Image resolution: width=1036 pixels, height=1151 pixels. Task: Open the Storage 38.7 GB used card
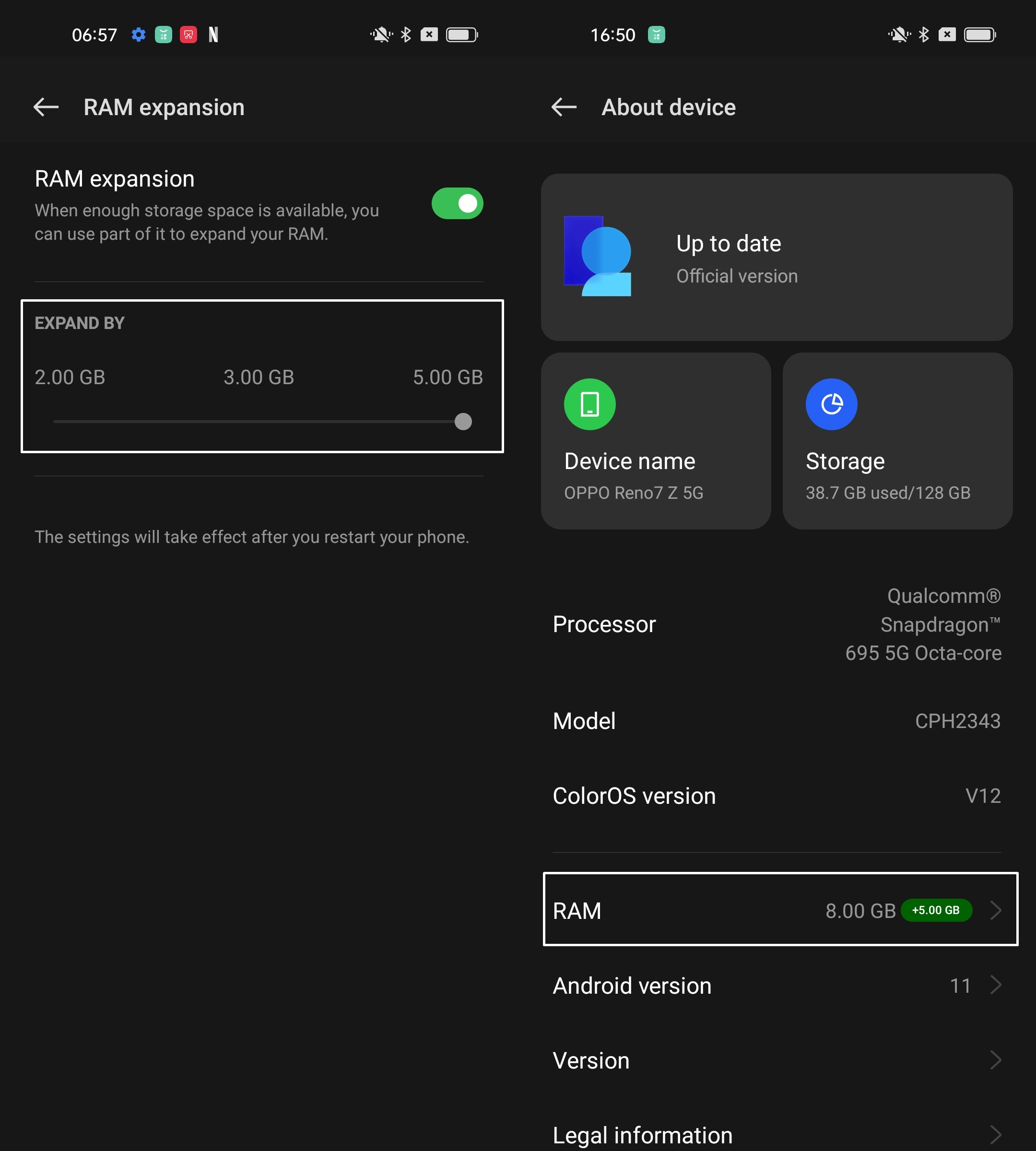898,441
